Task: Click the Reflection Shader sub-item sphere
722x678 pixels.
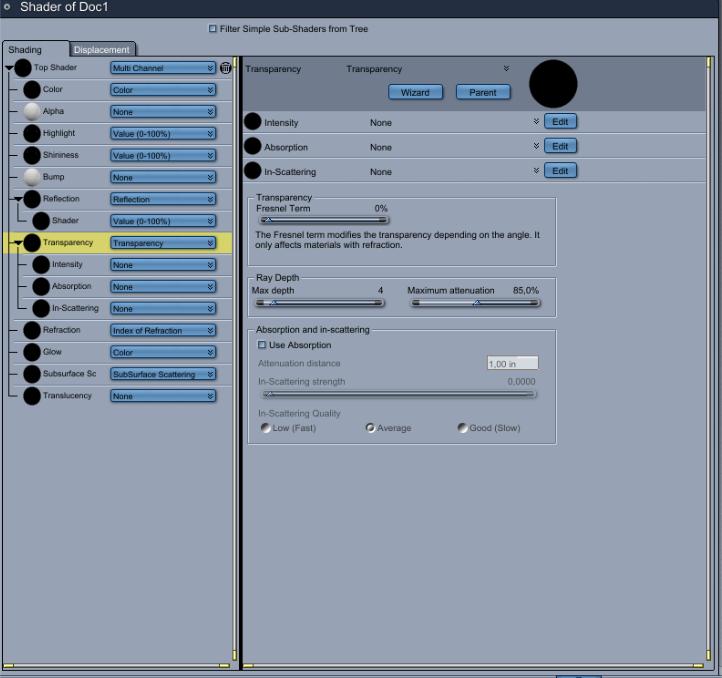Action: (x=41, y=221)
